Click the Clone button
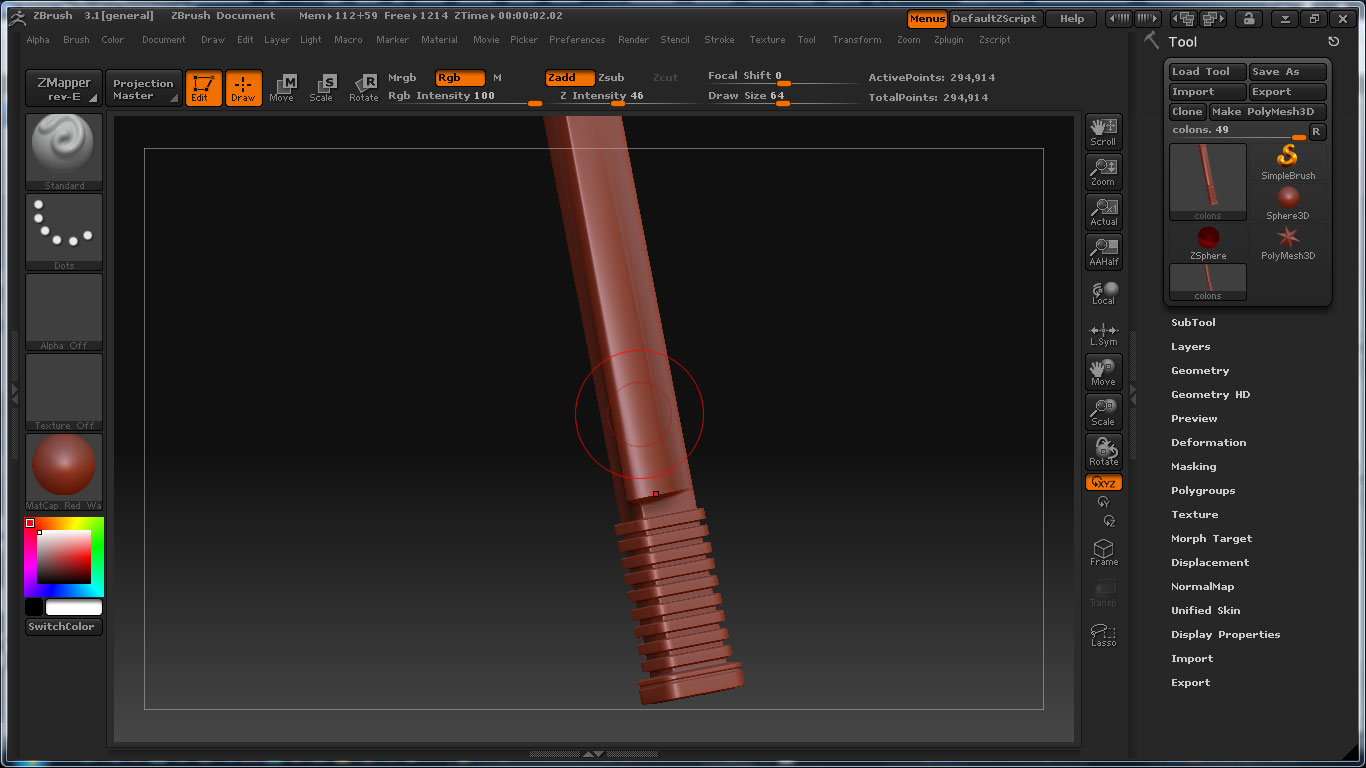1366x768 pixels. (x=1187, y=112)
